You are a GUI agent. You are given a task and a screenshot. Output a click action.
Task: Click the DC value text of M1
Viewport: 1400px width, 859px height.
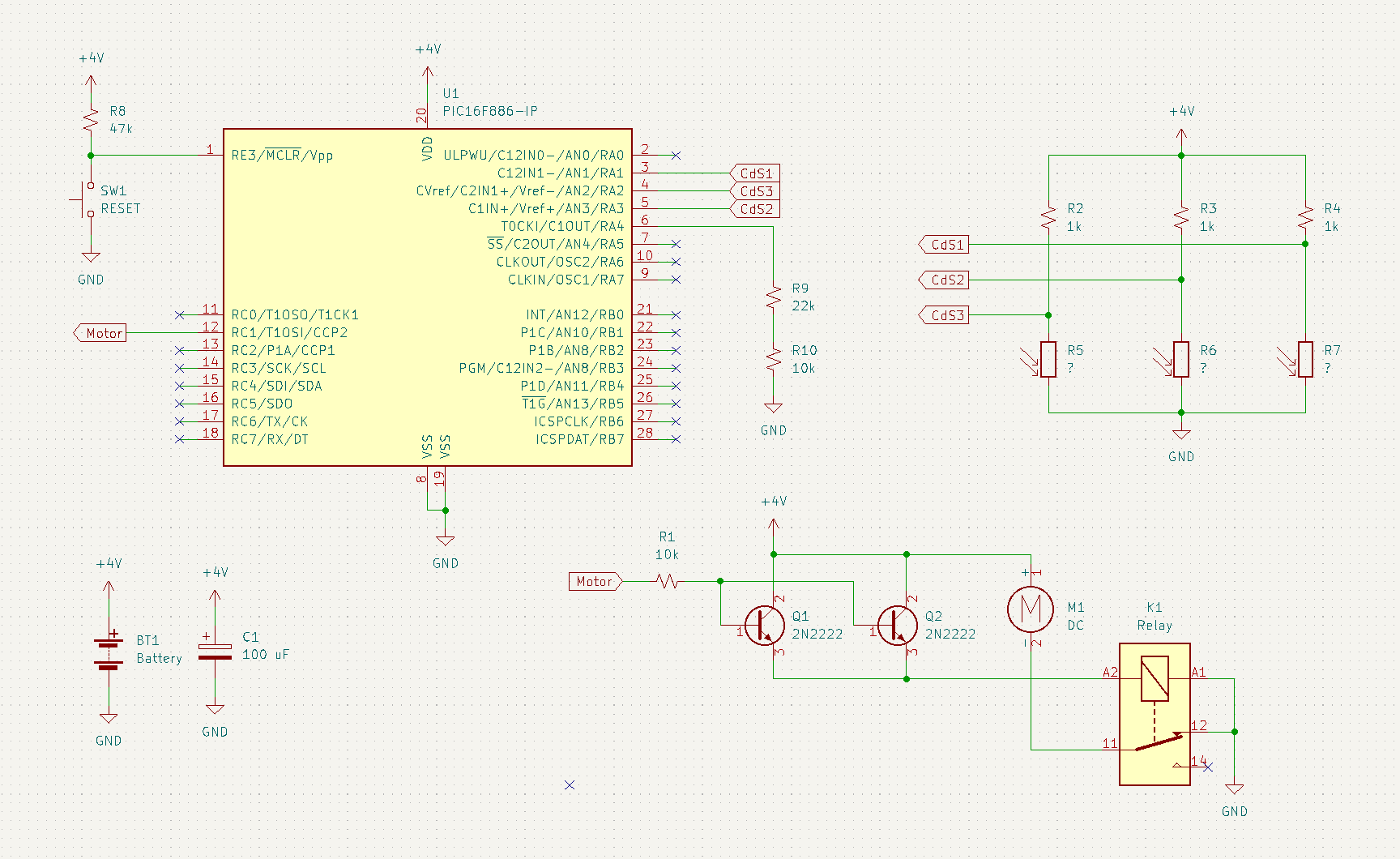(x=1076, y=625)
